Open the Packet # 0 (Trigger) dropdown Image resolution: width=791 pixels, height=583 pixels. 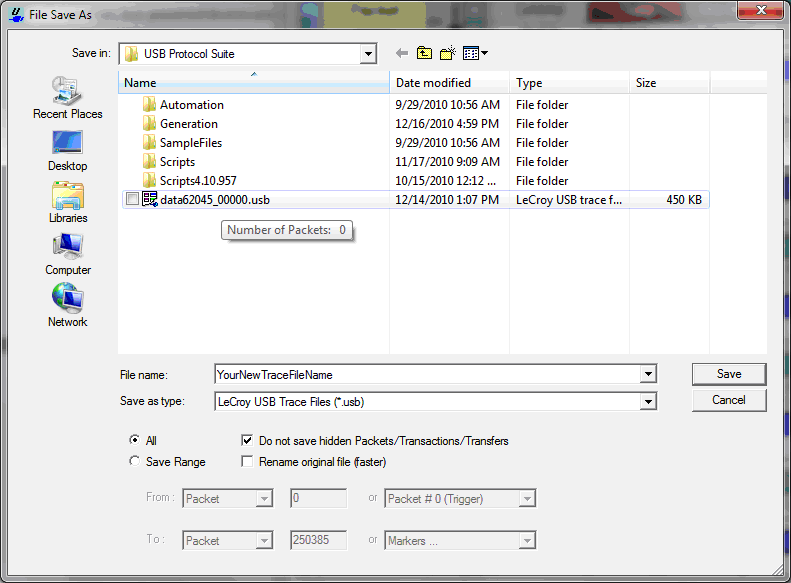(527, 499)
